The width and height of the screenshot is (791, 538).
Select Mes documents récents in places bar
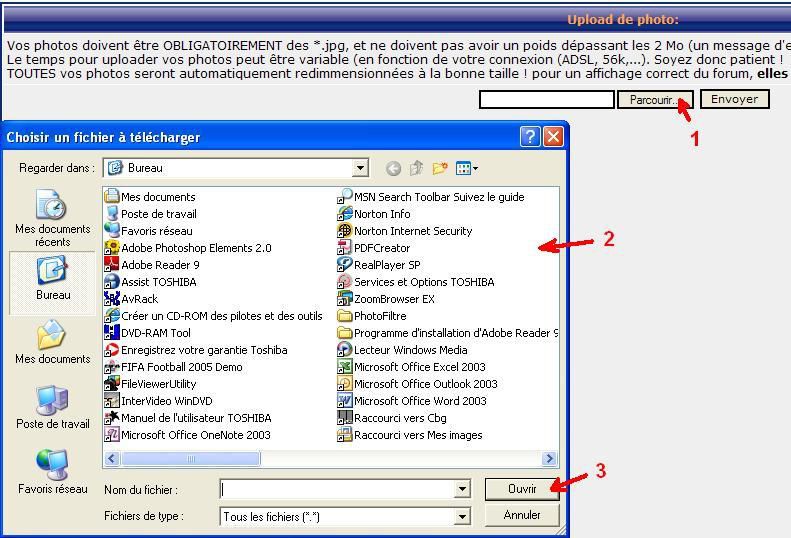pyautogui.click(x=52, y=219)
